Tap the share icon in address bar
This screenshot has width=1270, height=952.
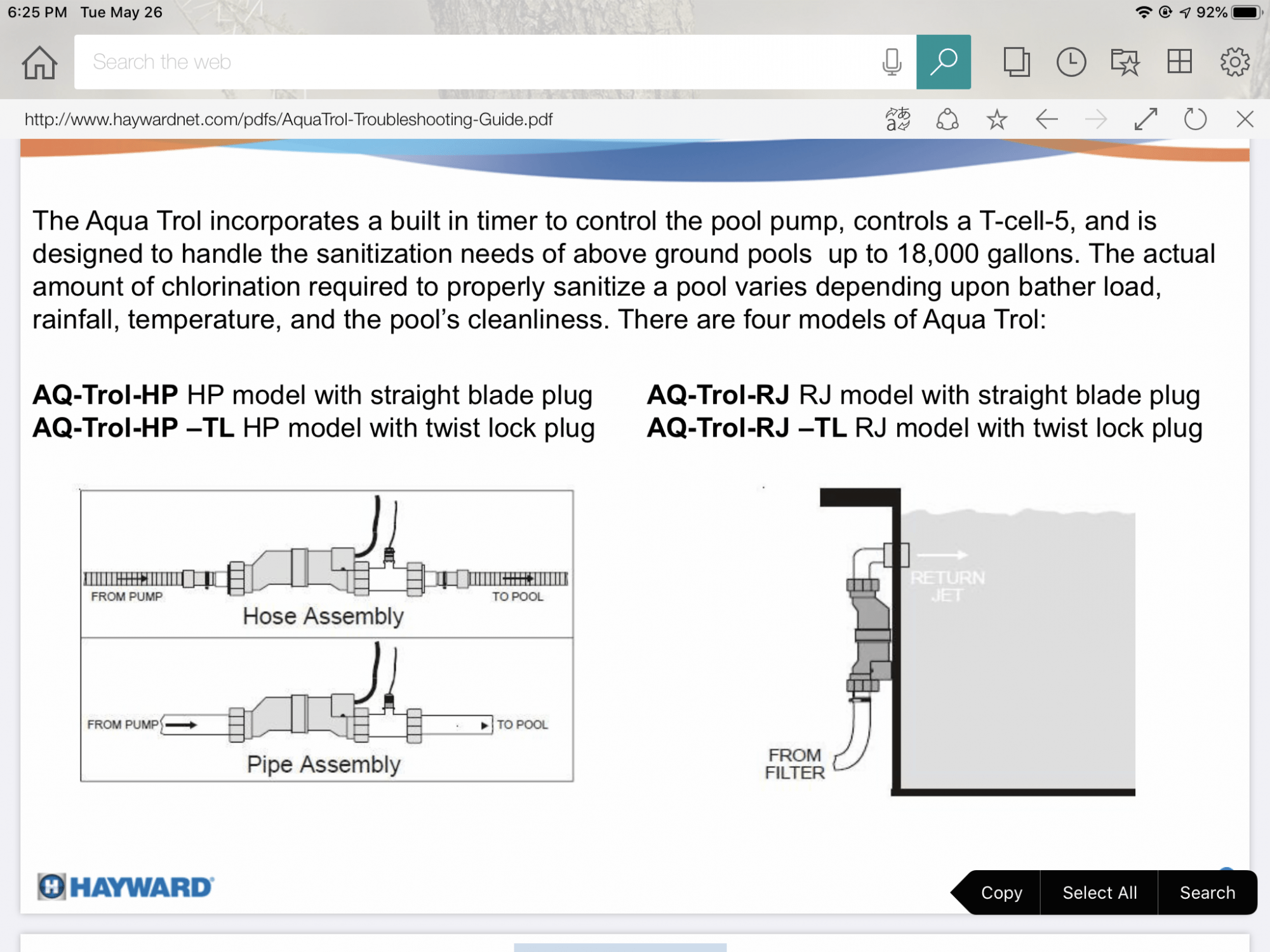pyautogui.click(x=947, y=119)
